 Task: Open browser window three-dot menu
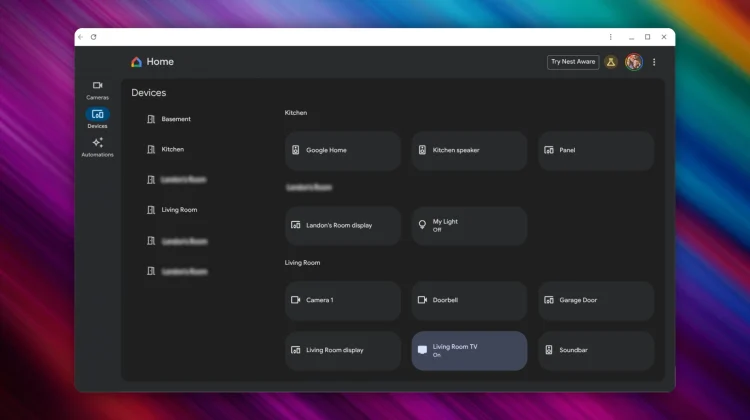click(x=610, y=37)
